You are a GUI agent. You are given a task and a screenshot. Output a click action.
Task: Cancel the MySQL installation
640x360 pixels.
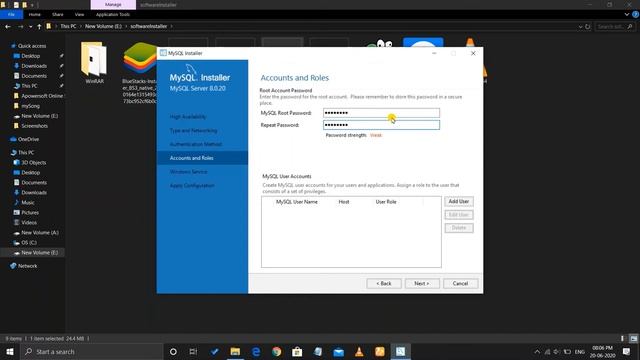coord(460,283)
